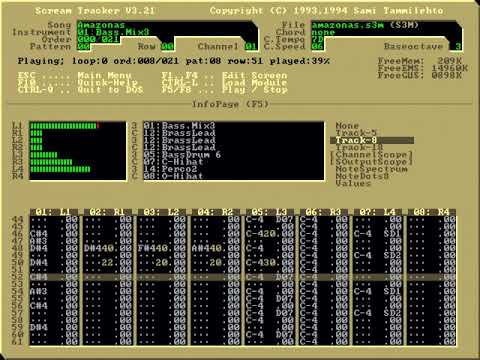Choose the ChannelScope view option
Screen dimensions: 480x360
tap(371, 155)
